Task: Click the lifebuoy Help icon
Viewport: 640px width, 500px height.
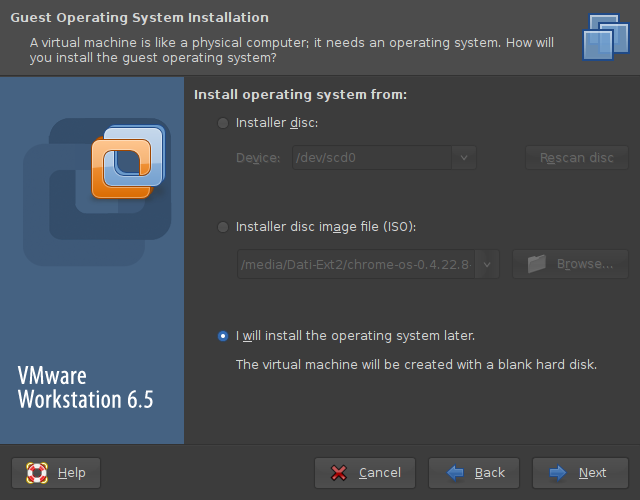Action: (37, 473)
